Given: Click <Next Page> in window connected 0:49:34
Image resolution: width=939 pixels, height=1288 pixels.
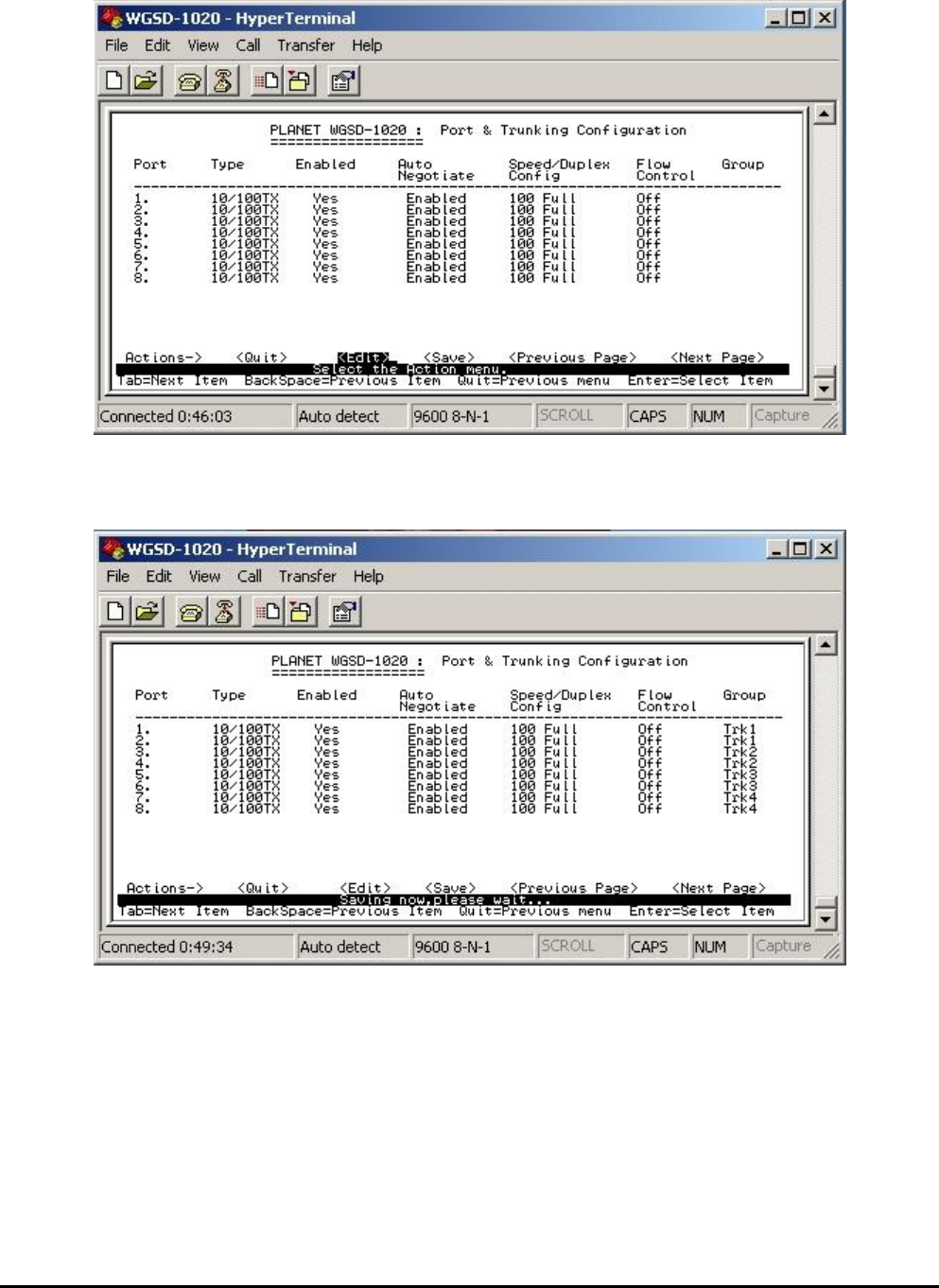Looking at the screenshot, I should 719,888.
